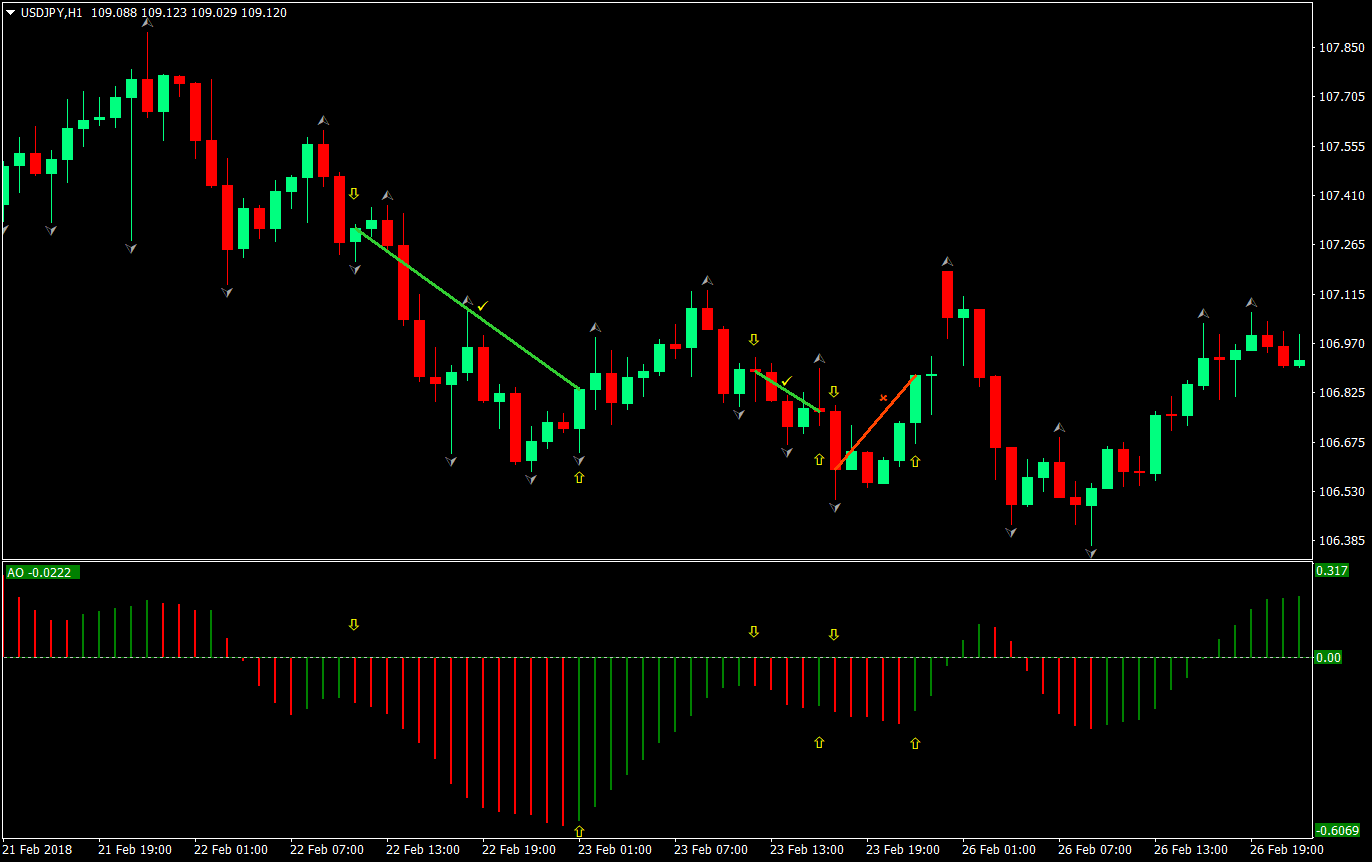Select the yellow down-arrow inside the AO panel near 22 Feb 07:00

[354, 624]
